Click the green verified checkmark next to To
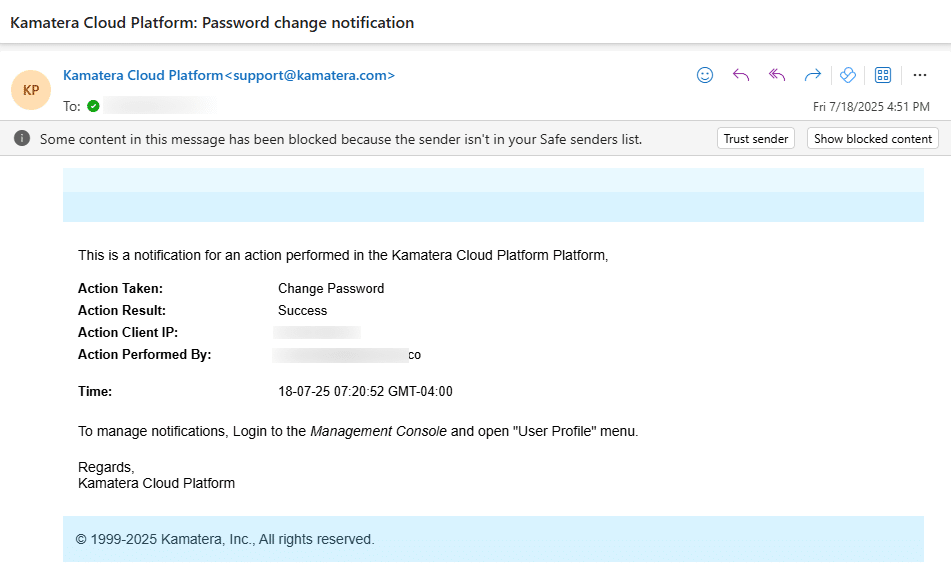 (92, 105)
